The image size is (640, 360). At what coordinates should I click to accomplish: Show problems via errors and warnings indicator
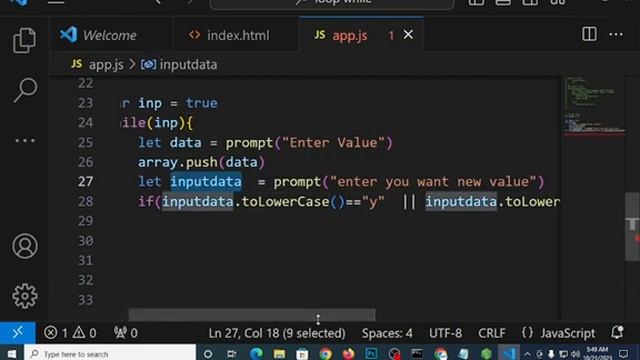[70, 333]
